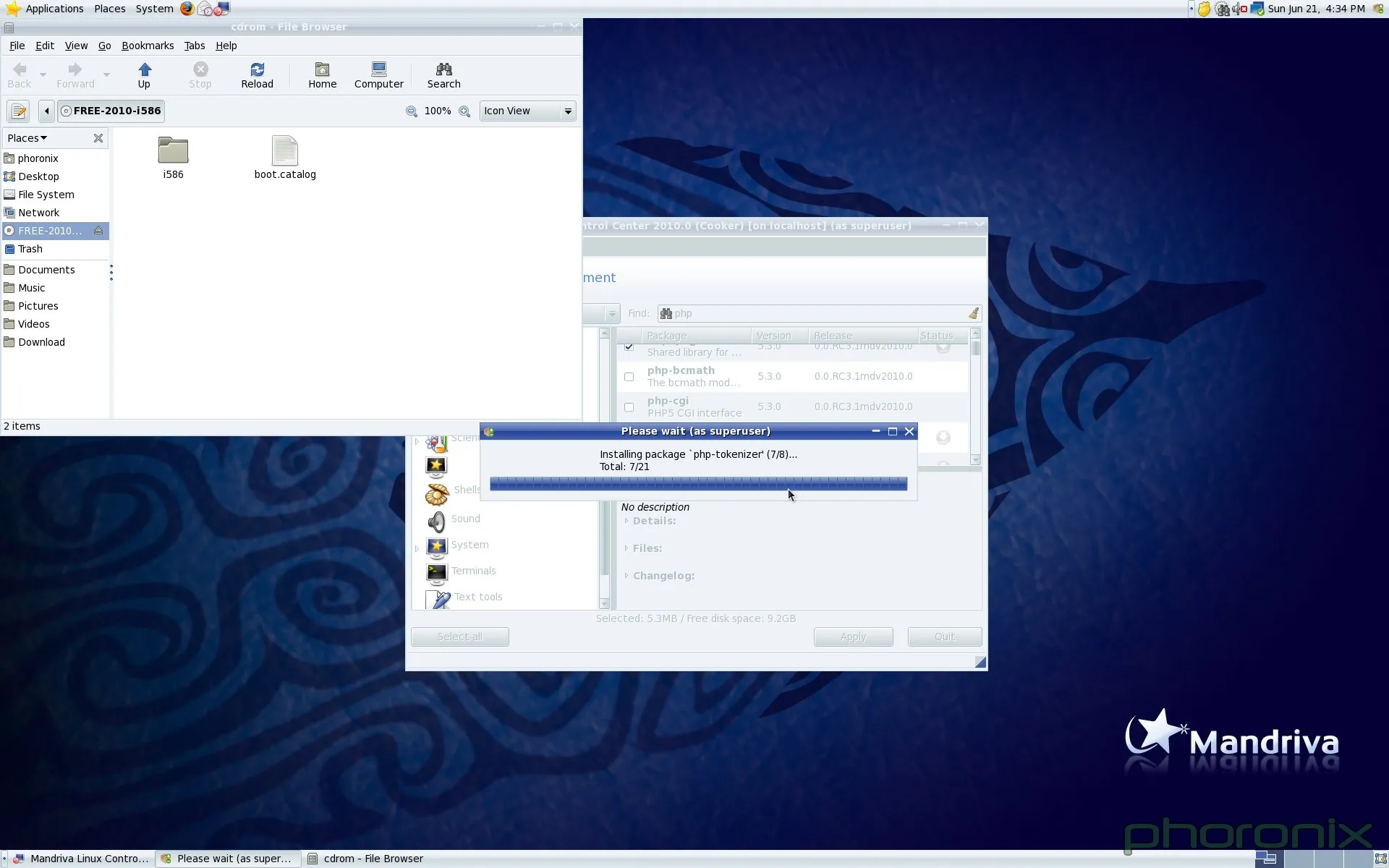1389x868 pixels.
Task: Open the Edit menu
Action: point(45,46)
